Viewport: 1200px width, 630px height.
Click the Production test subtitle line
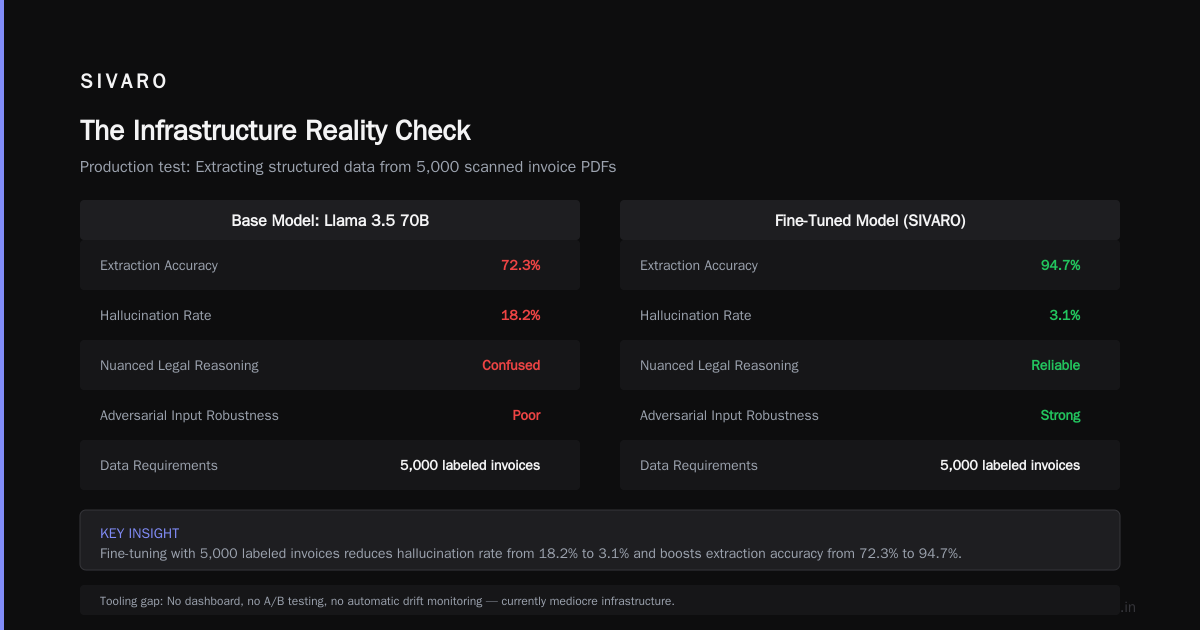(348, 167)
